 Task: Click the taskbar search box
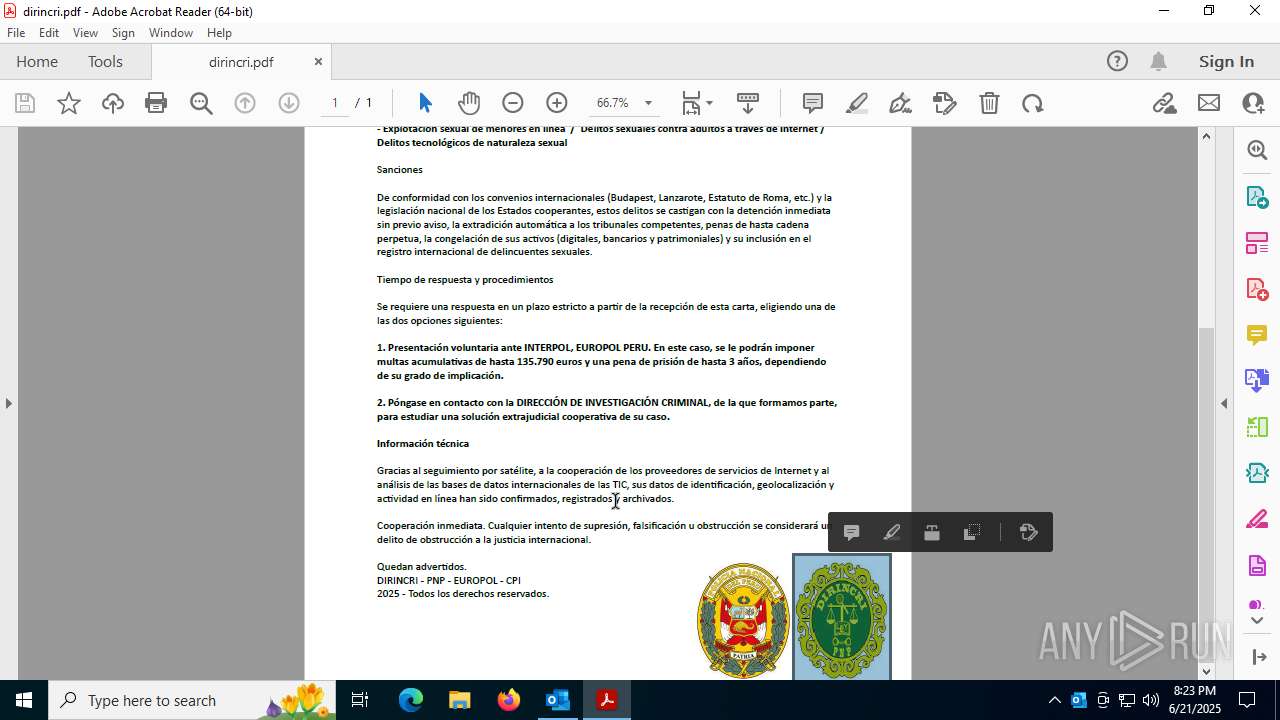point(192,700)
